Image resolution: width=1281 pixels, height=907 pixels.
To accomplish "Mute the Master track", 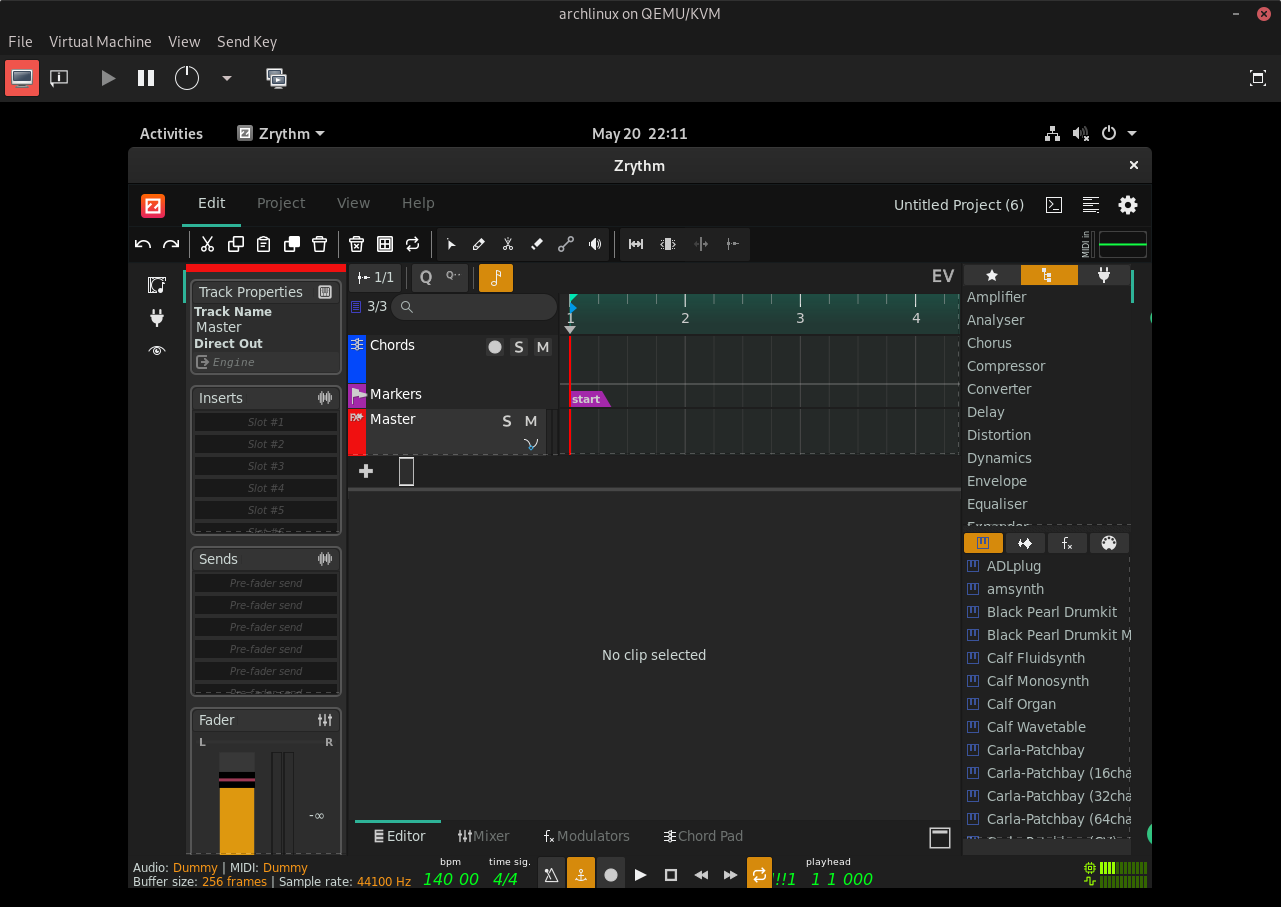I will 531,421.
